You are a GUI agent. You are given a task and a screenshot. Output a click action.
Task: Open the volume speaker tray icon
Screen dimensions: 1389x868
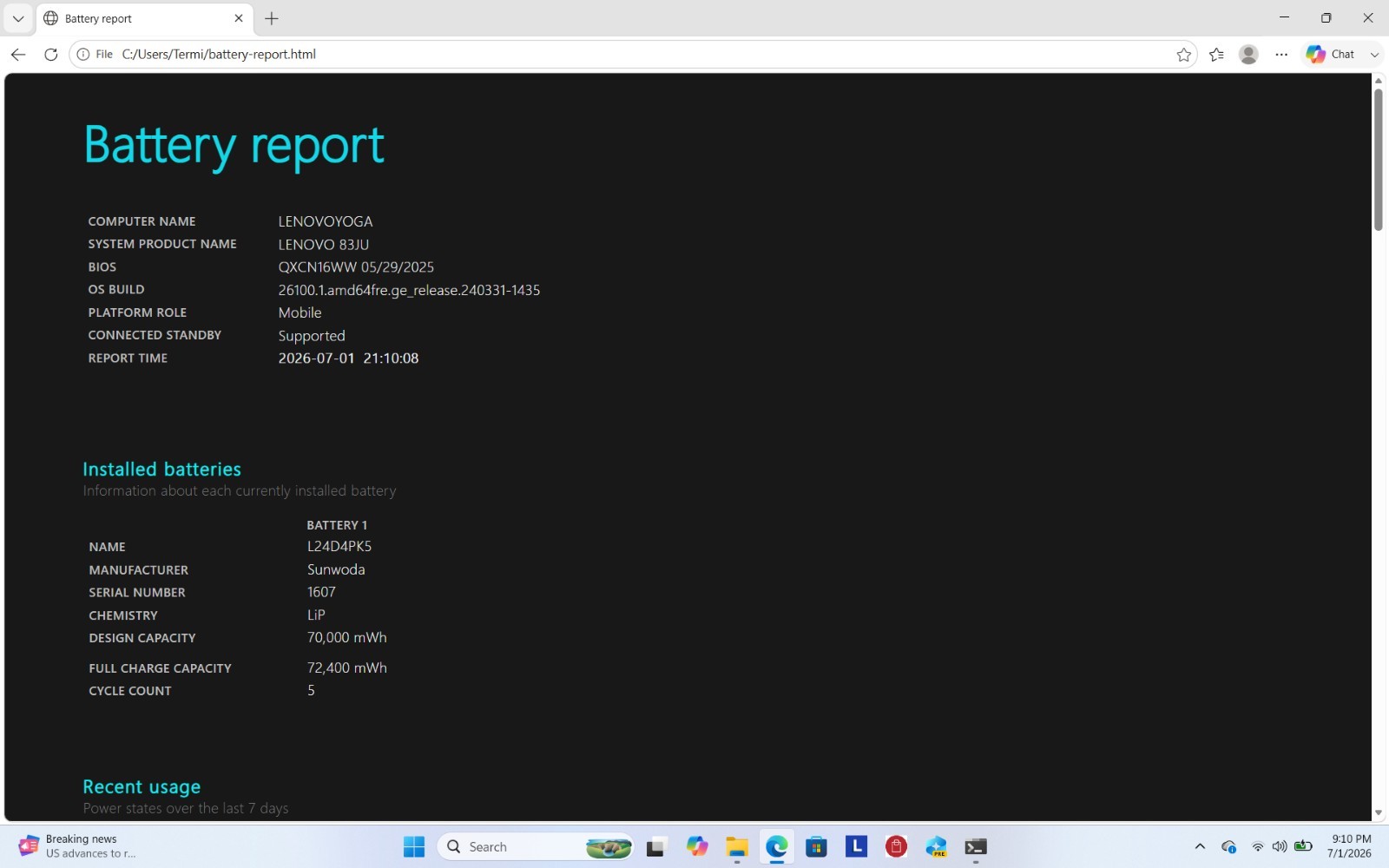(1280, 846)
